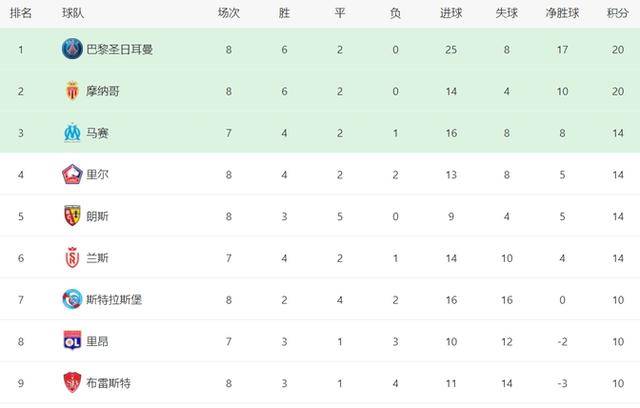Click the Paris Saint-Germain club logo
The width and height of the screenshot is (640, 408).
point(72,49)
